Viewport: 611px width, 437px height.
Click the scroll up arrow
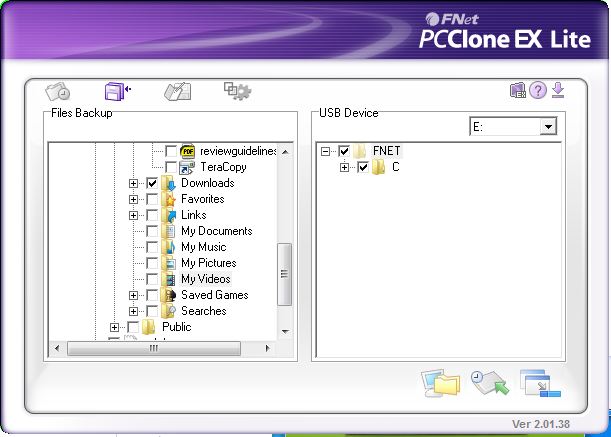[x=285, y=151]
